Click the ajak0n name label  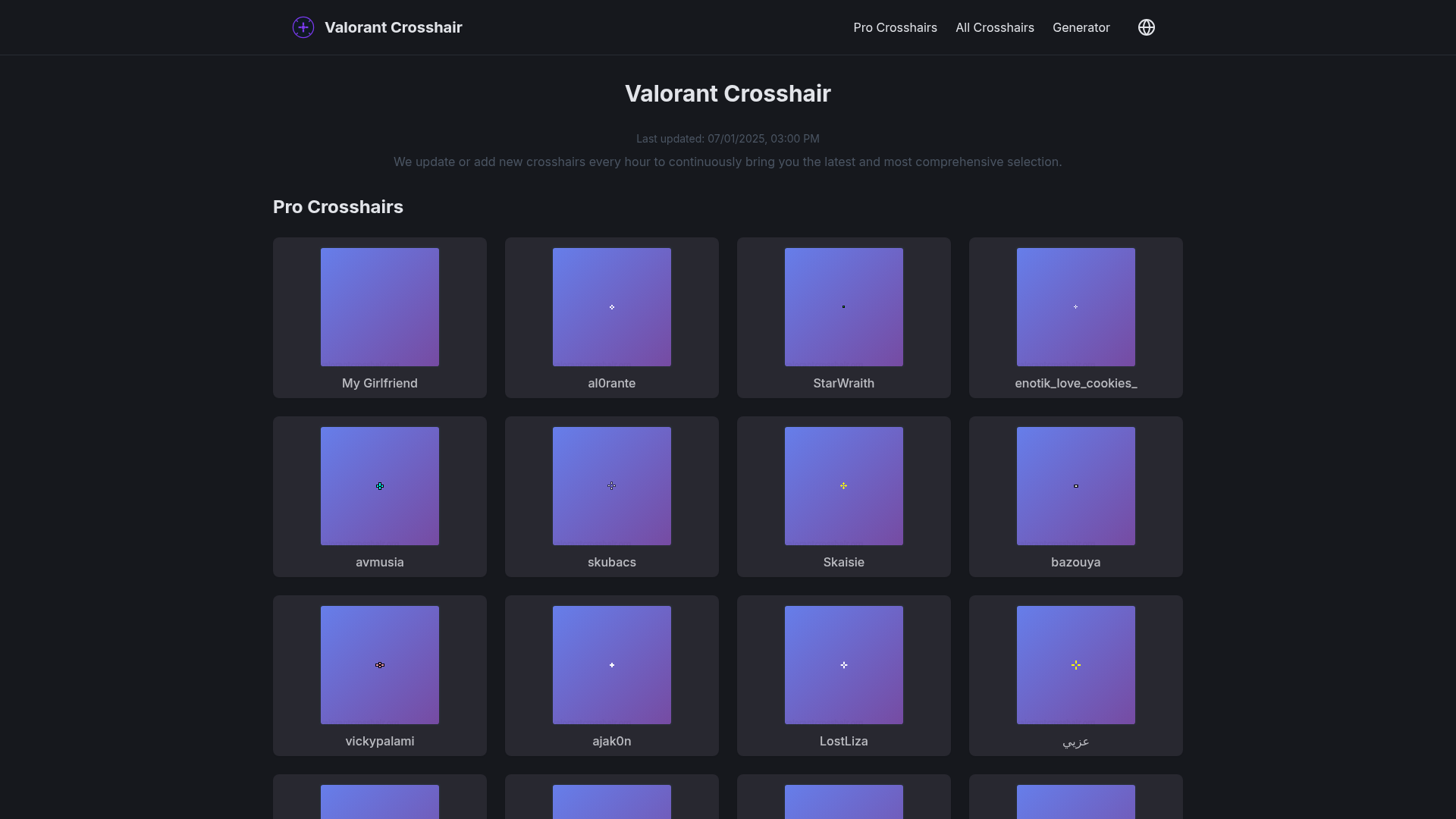(x=612, y=741)
